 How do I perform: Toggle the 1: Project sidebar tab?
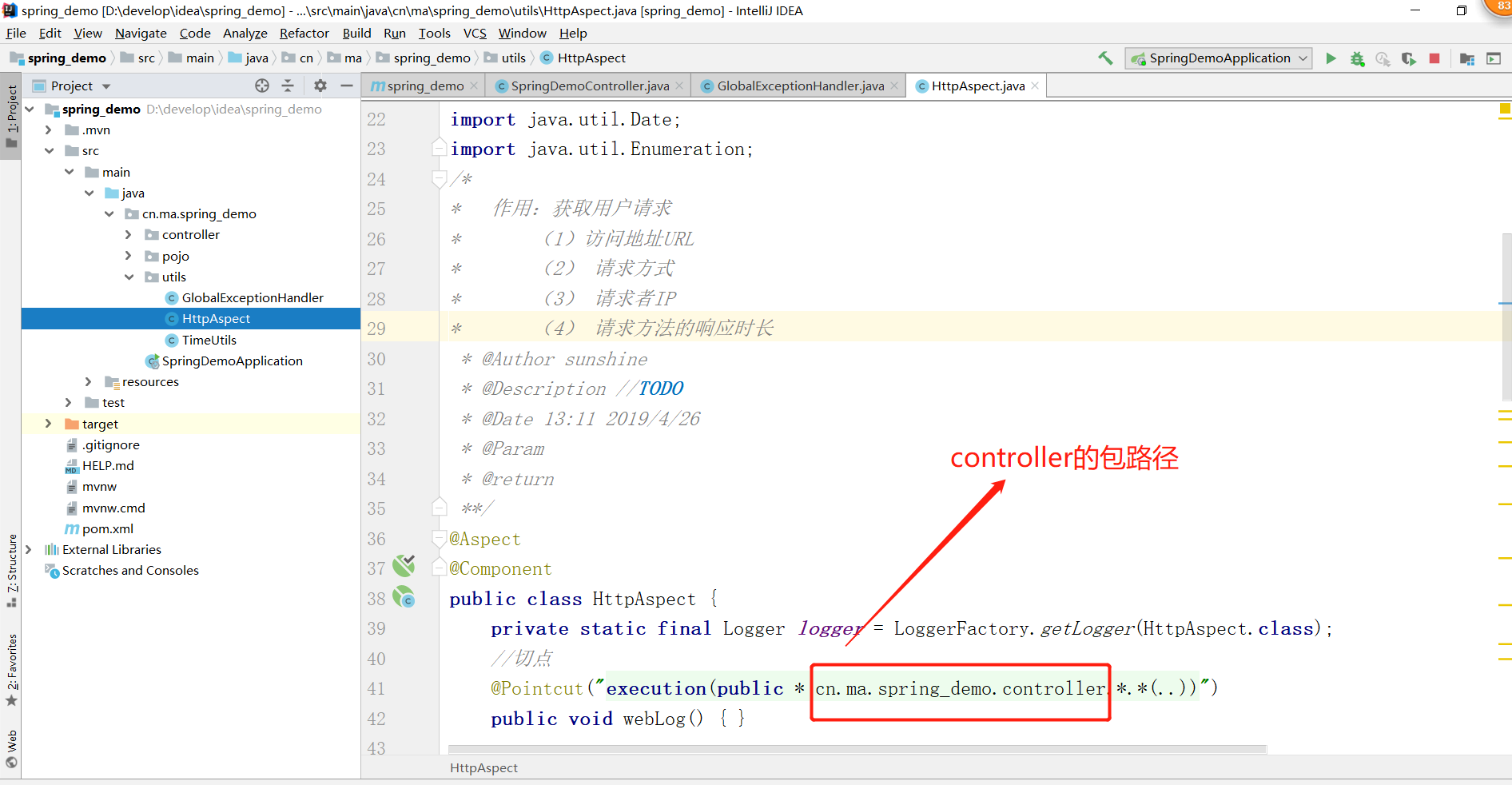[11, 116]
